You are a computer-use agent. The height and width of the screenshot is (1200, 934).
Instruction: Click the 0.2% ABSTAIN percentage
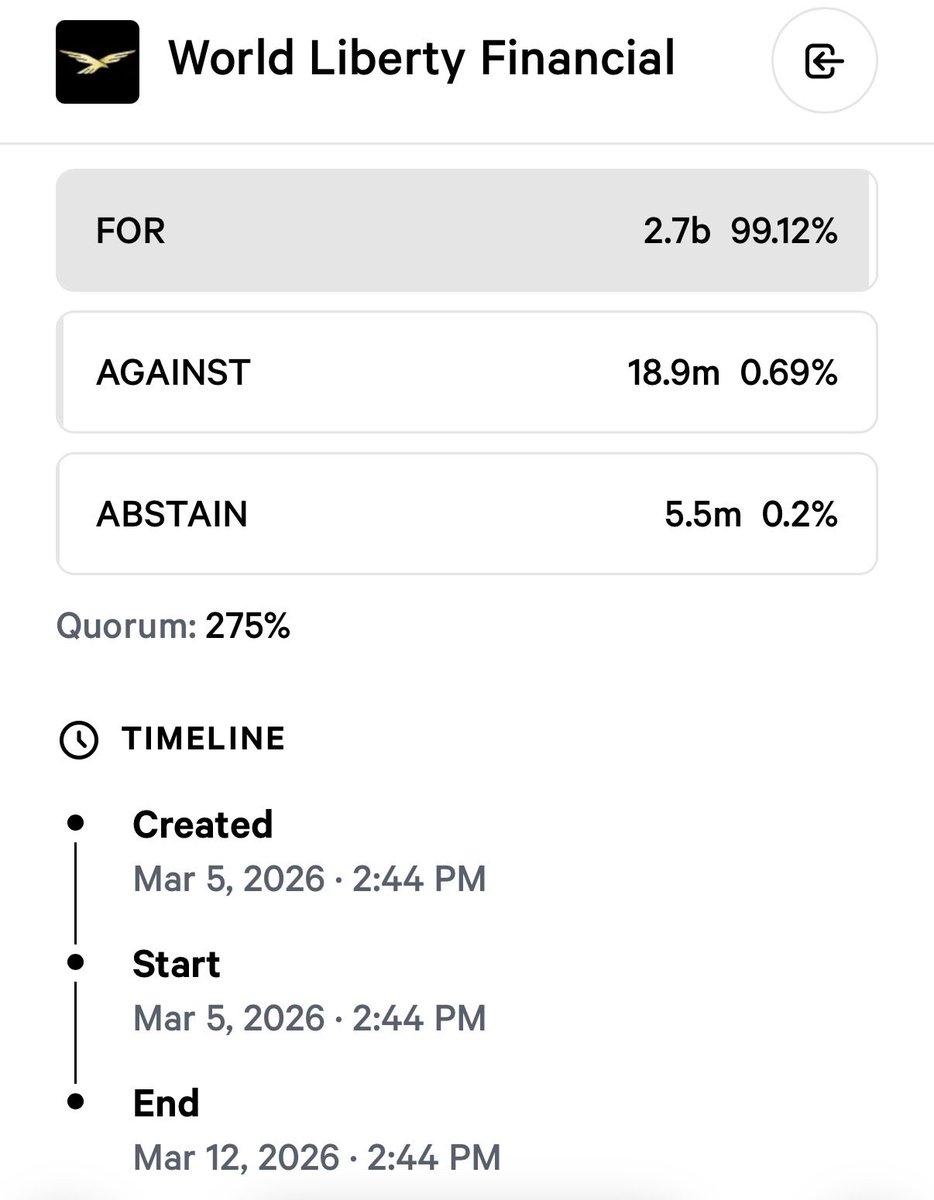[800, 515]
